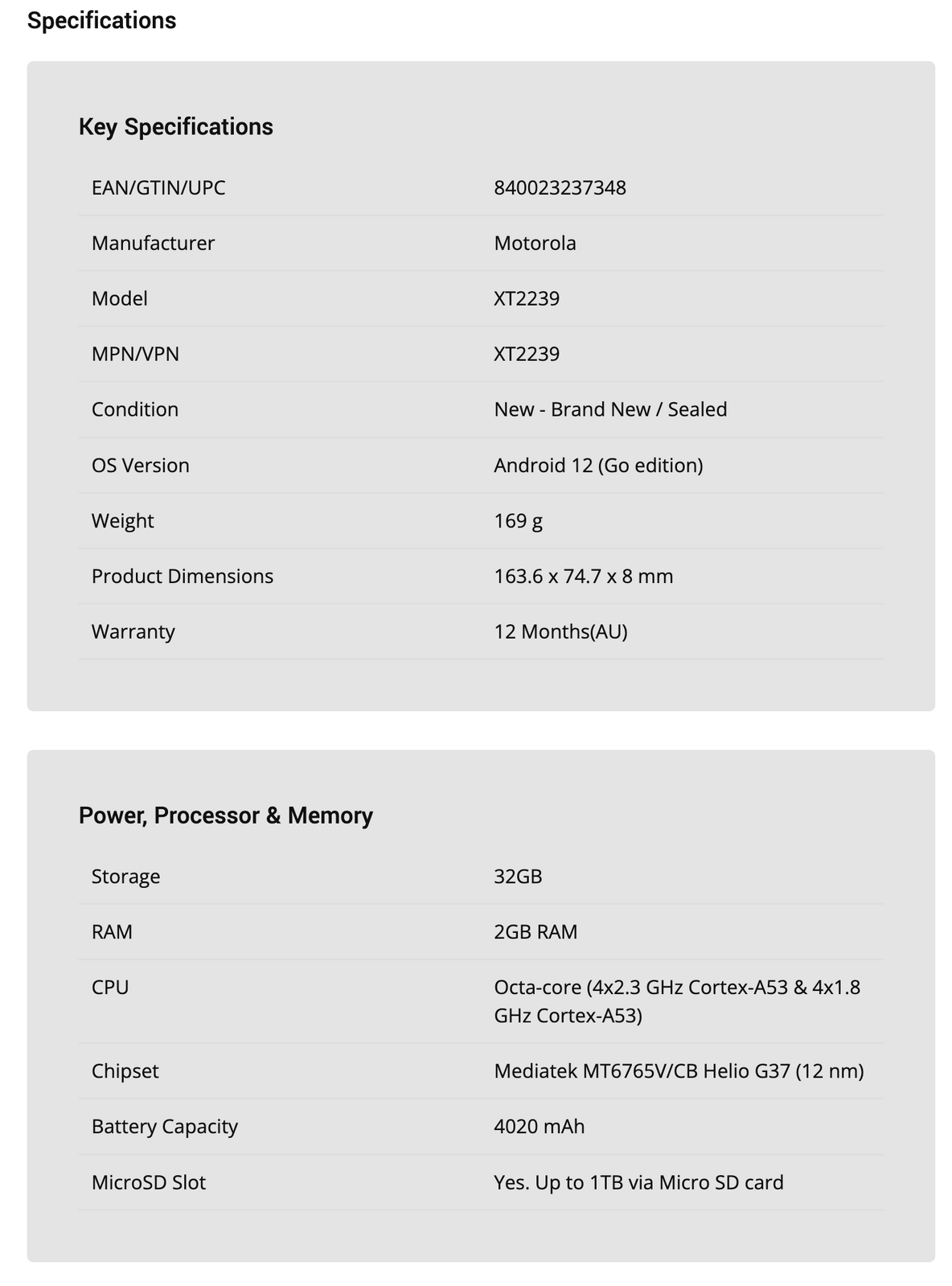Click the Android 12 (Go edition) value

click(598, 465)
